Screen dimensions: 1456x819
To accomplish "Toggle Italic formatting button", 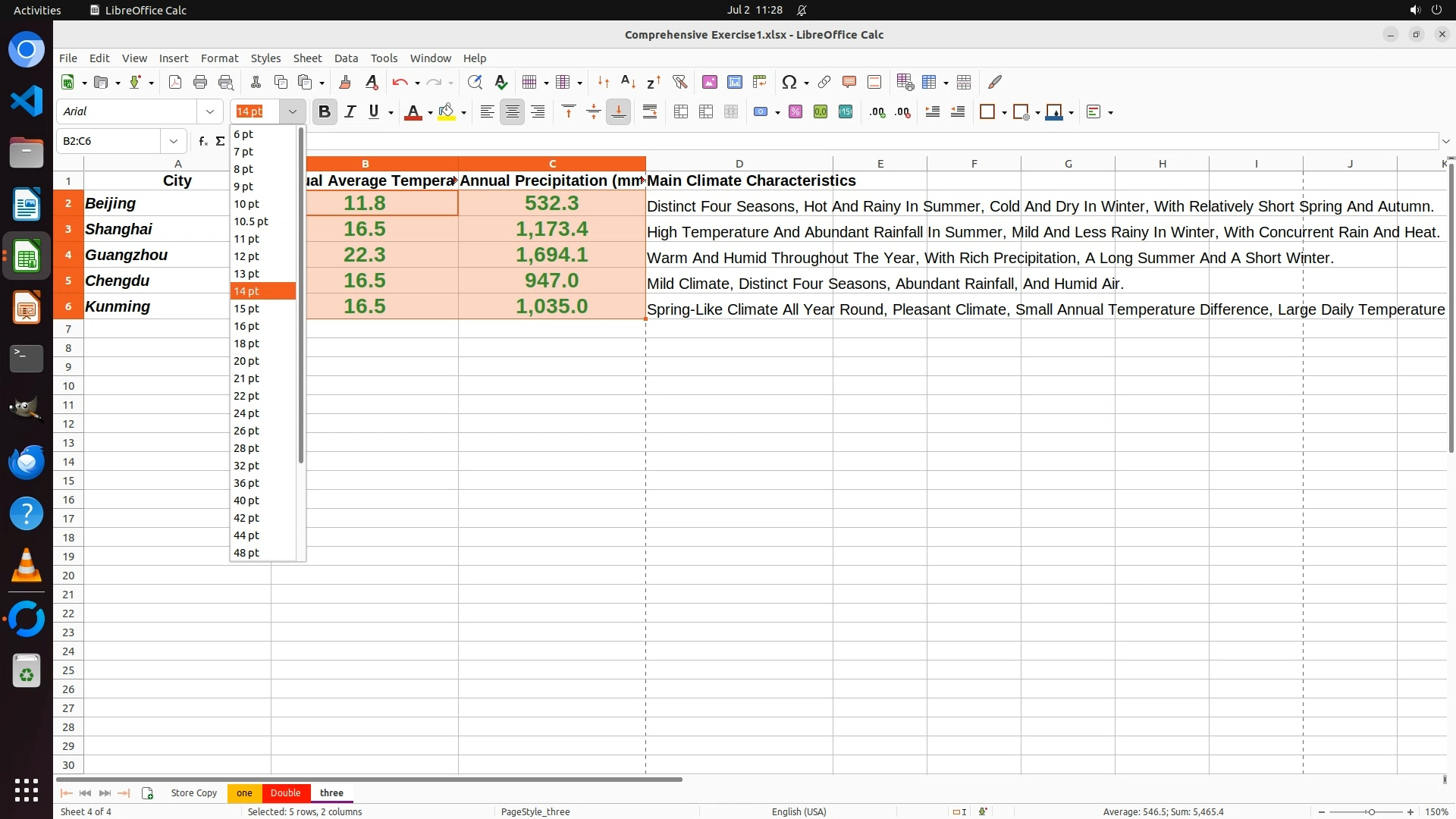I will [350, 112].
